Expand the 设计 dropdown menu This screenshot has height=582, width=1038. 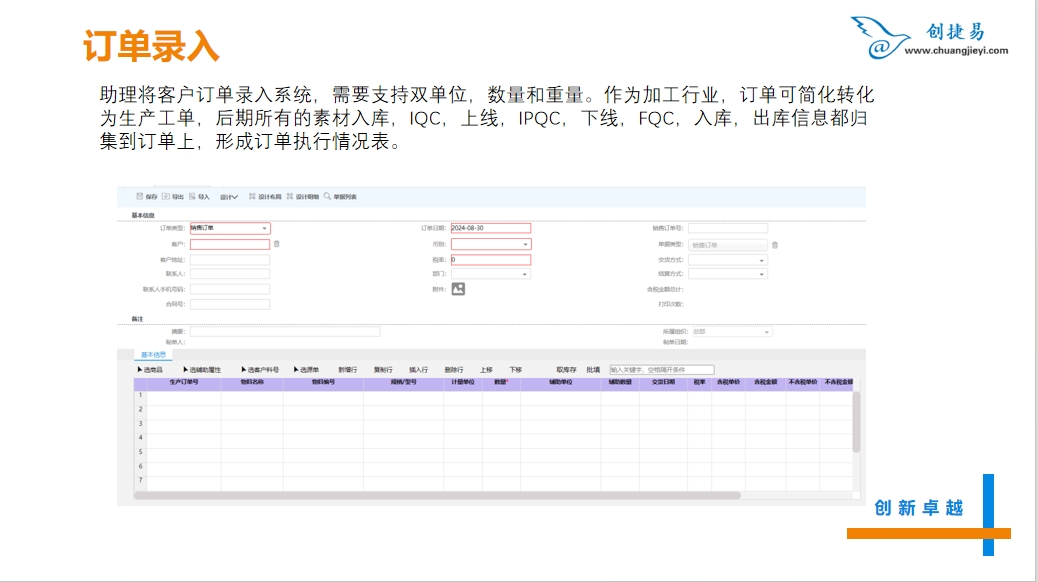point(229,197)
